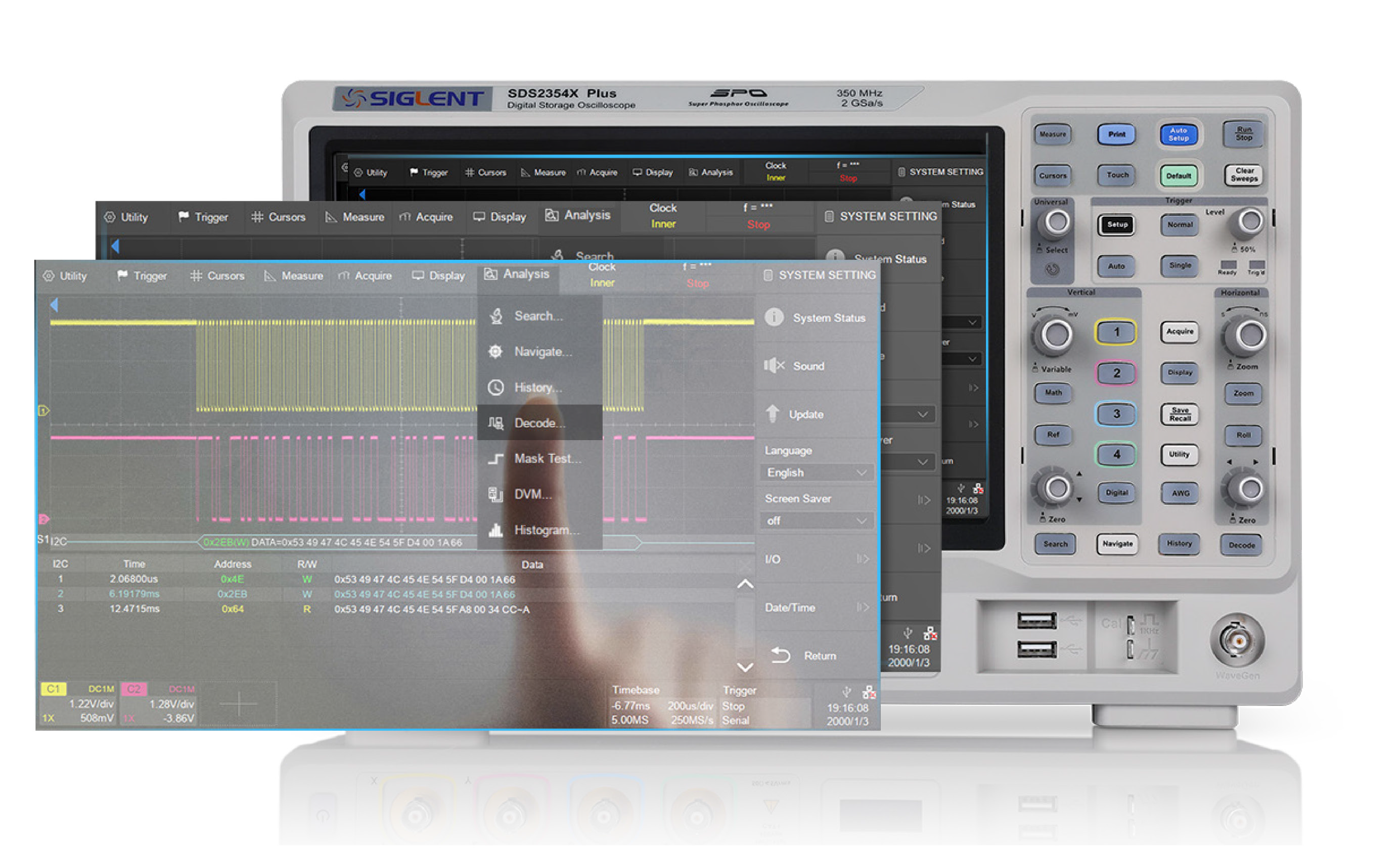Click the trigger Setup button
Screen dimensions: 1400x854
[1116, 225]
